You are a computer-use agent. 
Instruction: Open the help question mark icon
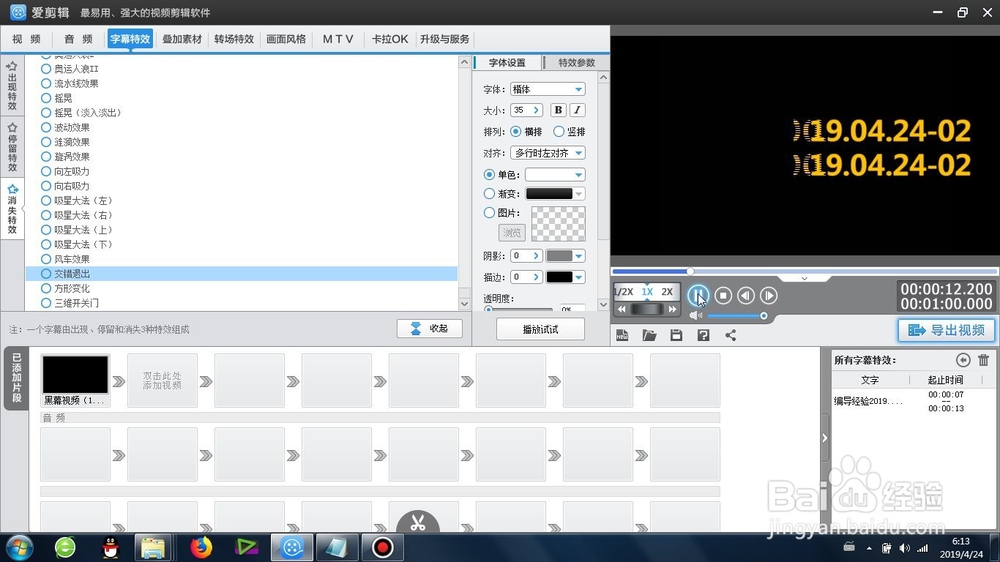coord(703,335)
